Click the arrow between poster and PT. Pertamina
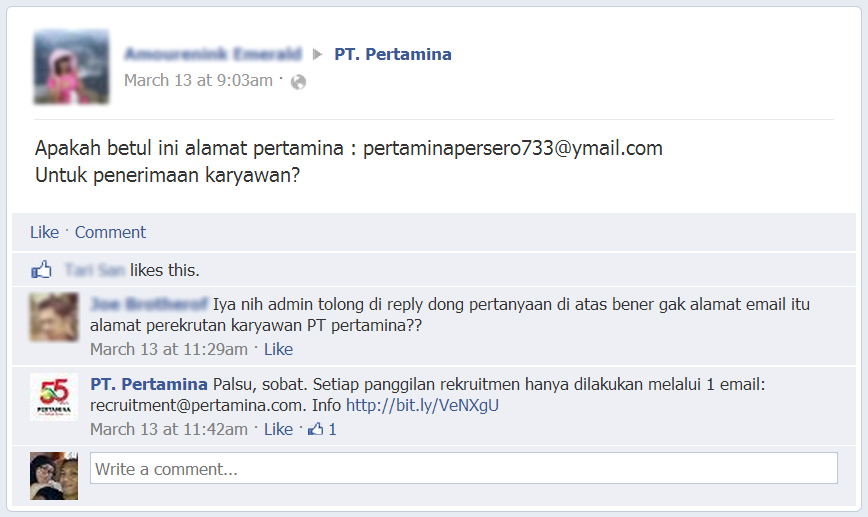The height and width of the screenshot is (517, 868). coord(317,54)
